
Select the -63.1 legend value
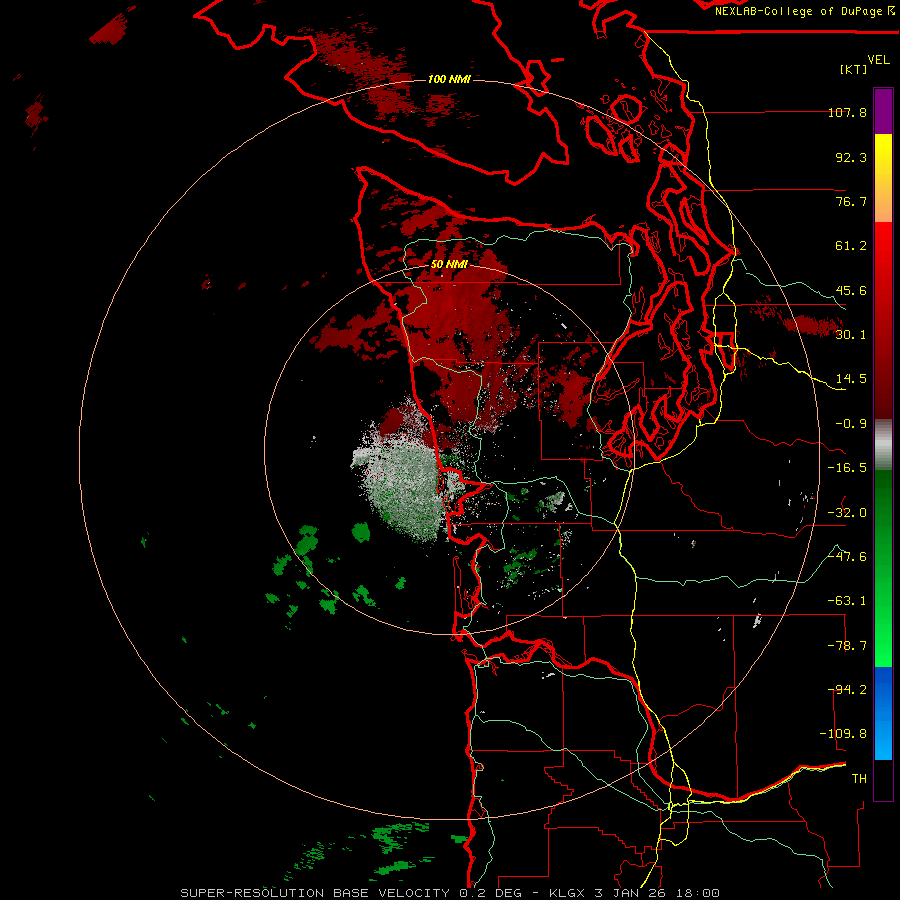[x=847, y=601]
